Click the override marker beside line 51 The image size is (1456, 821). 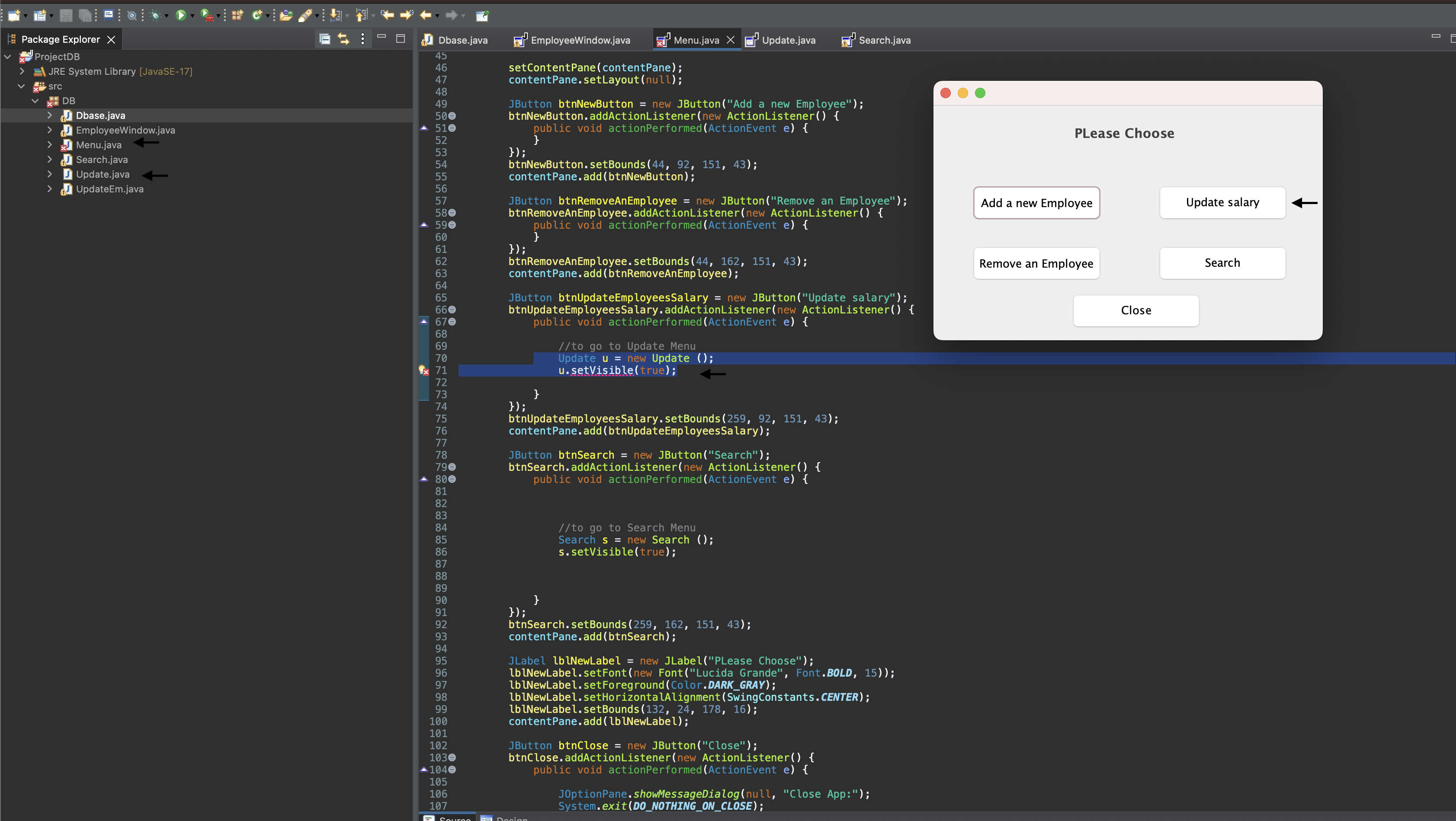424,128
